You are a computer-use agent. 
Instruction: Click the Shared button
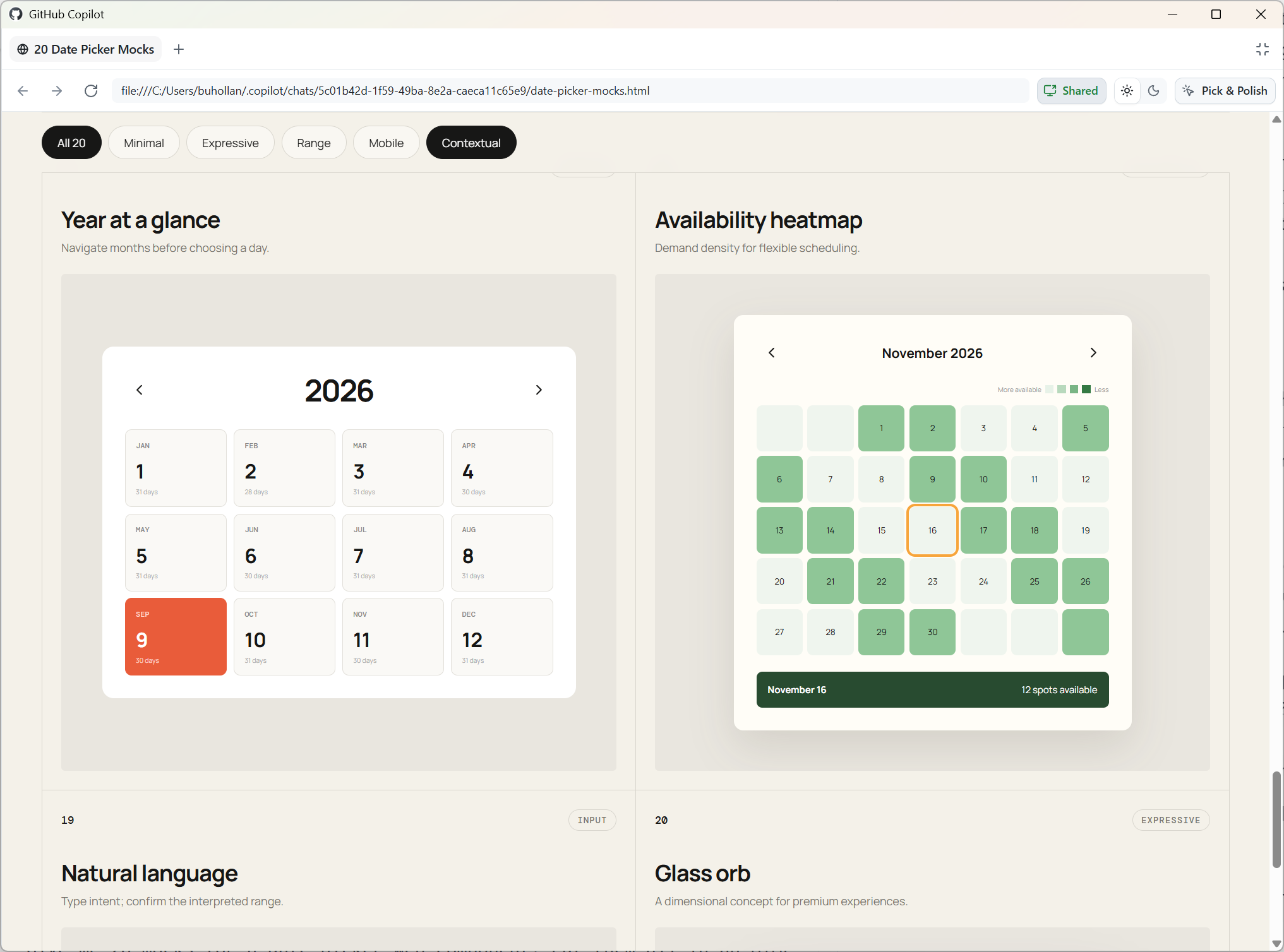click(x=1072, y=91)
